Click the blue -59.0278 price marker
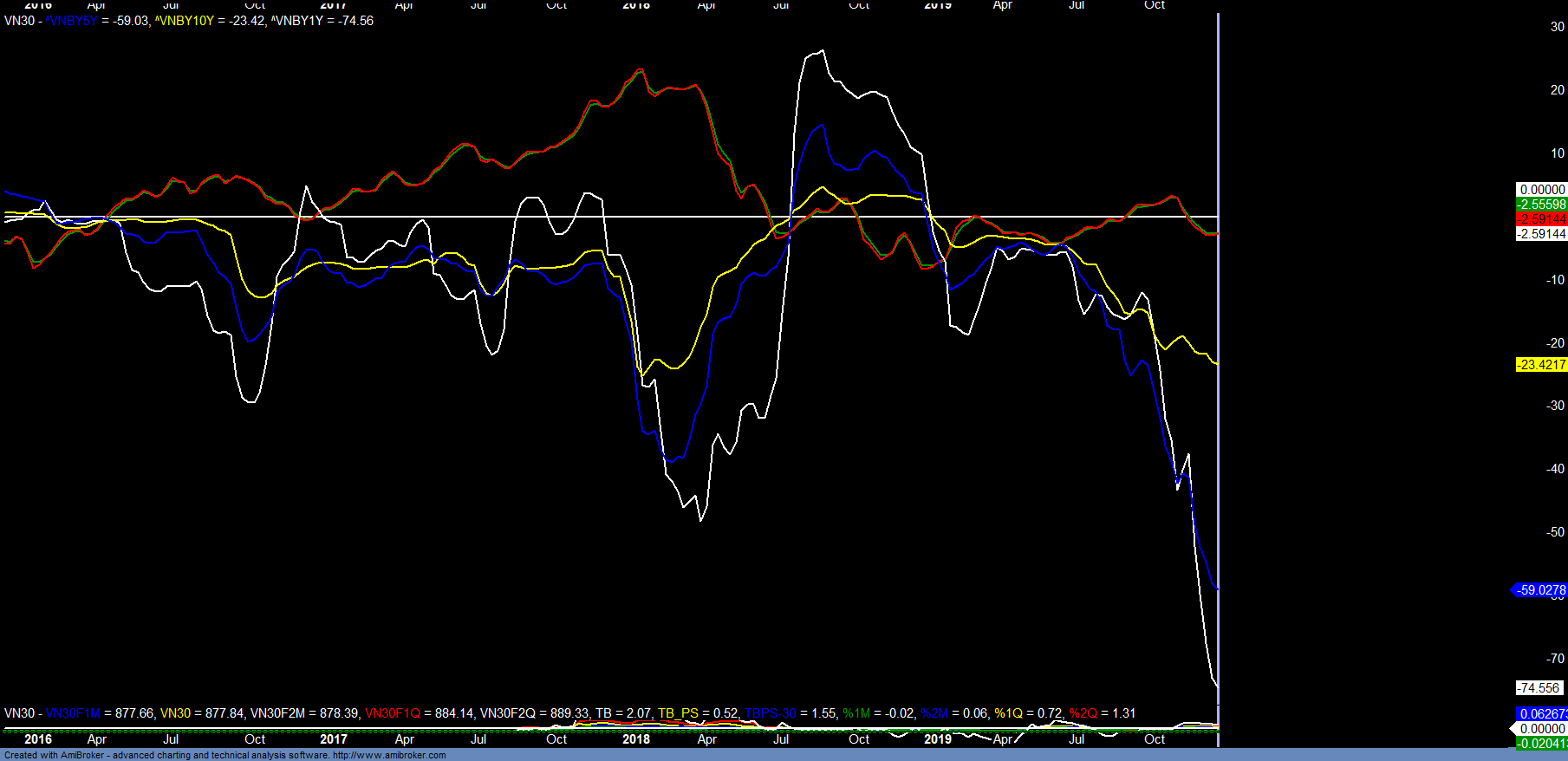 click(1540, 590)
